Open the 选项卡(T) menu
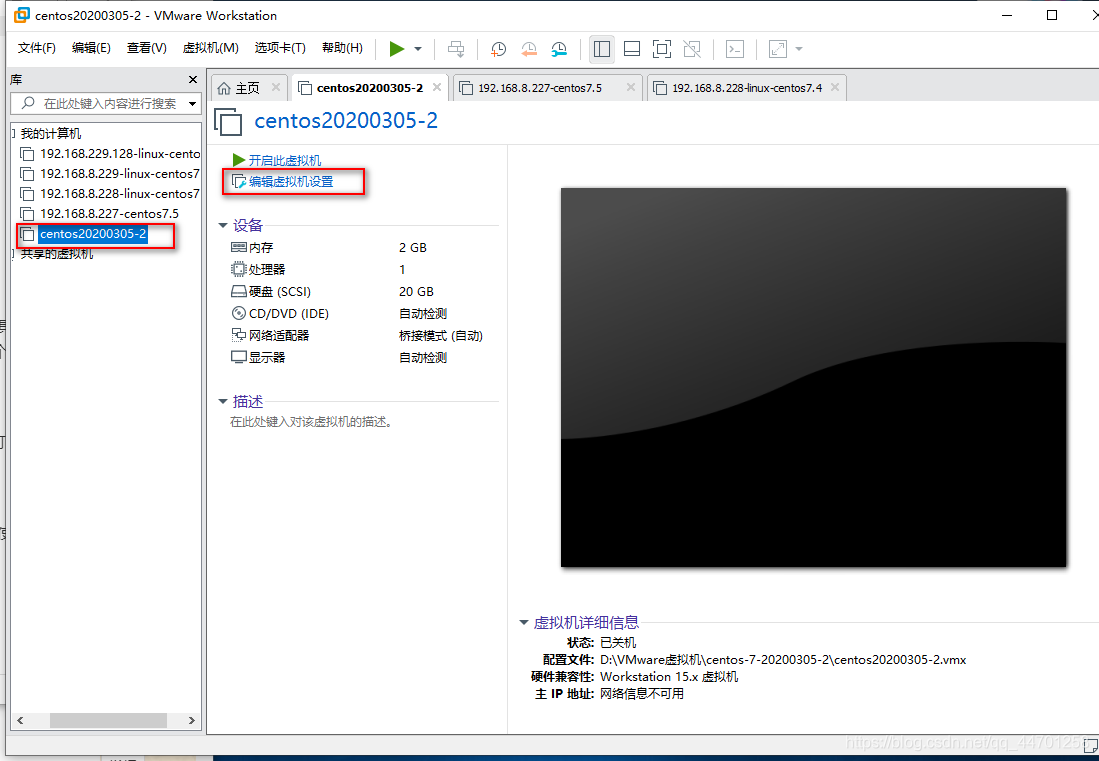The height and width of the screenshot is (761, 1099). tap(280, 48)
